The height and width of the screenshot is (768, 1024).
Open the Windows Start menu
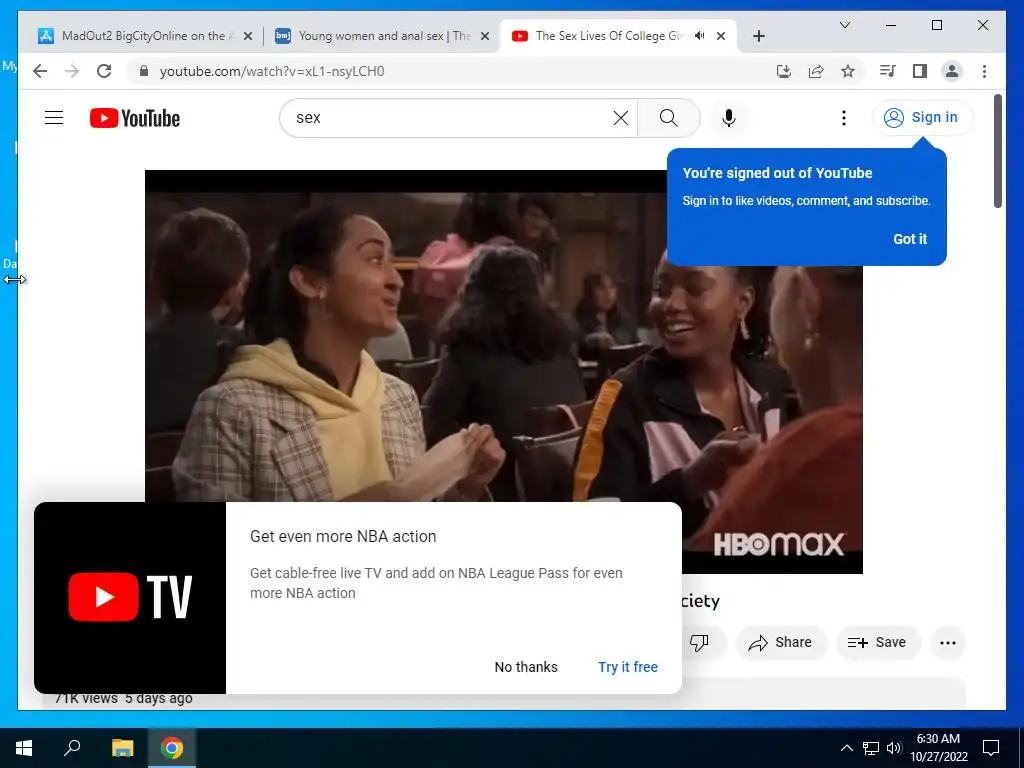coord(24,748)
